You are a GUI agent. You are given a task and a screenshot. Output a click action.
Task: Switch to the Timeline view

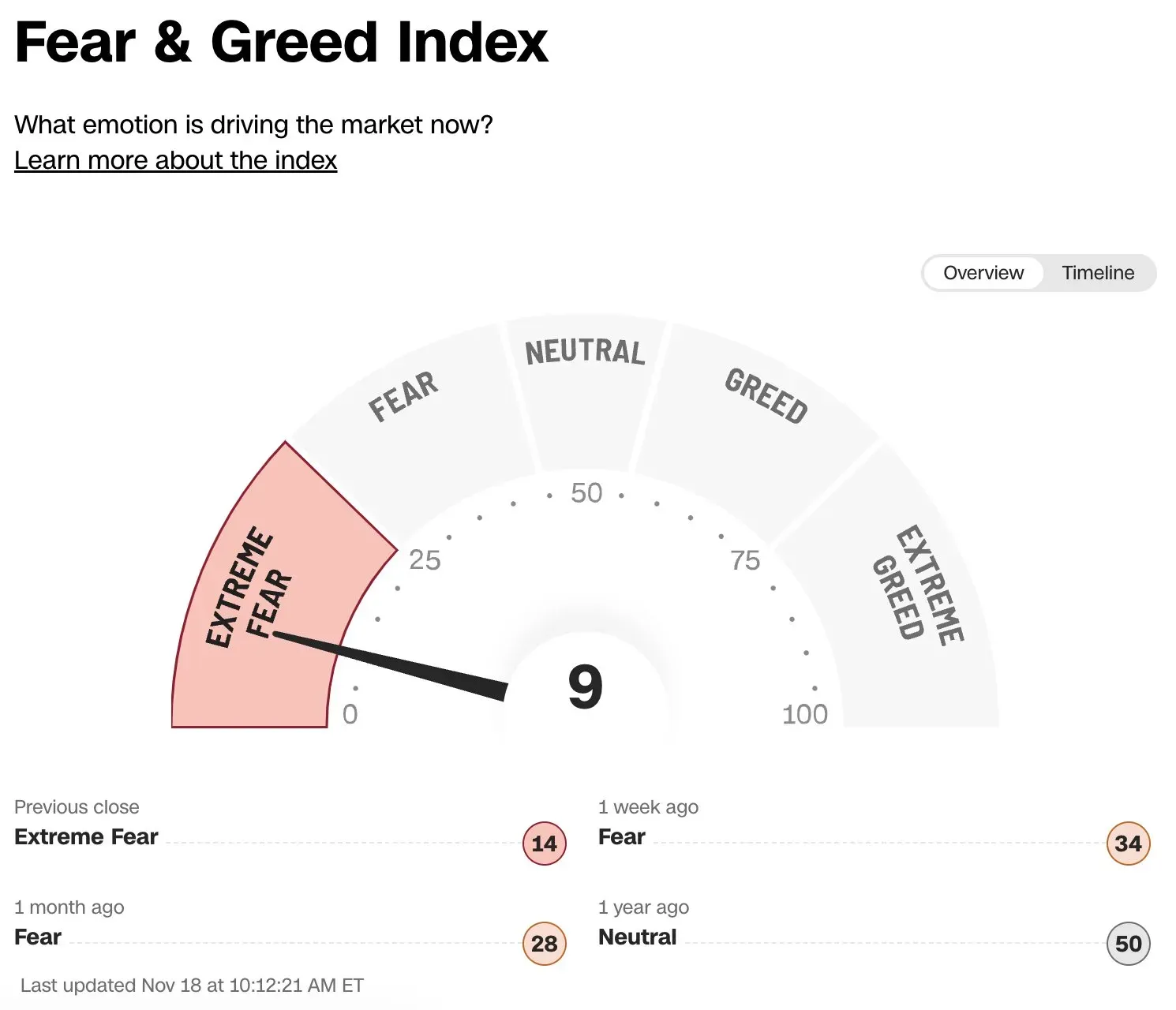tap(1098, 273)
